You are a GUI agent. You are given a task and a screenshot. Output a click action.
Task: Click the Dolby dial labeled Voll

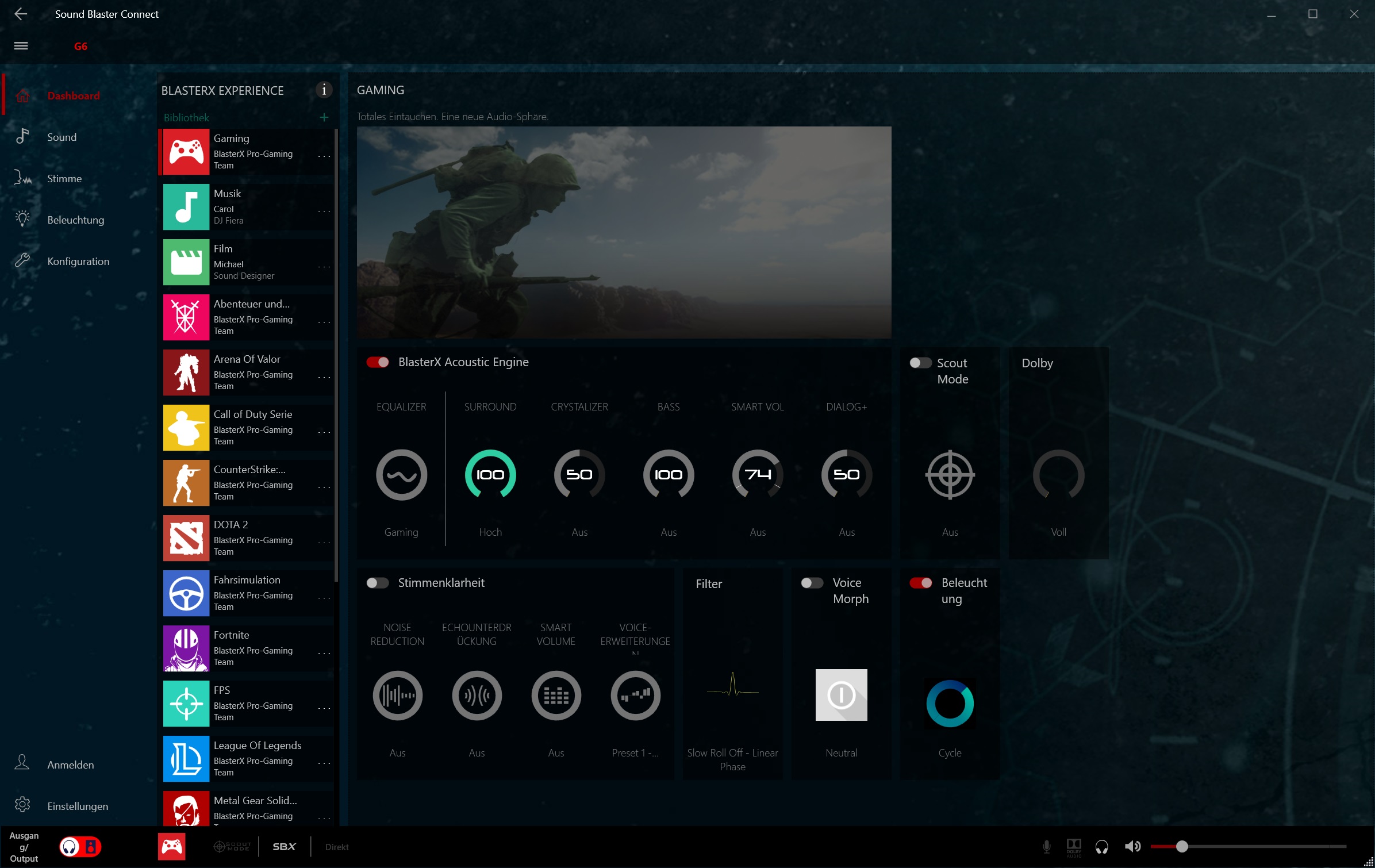coord(1059,475)
